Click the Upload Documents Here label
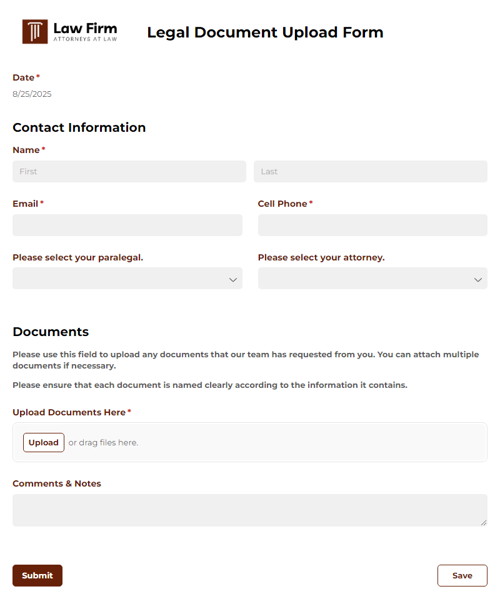 (69, 412)
